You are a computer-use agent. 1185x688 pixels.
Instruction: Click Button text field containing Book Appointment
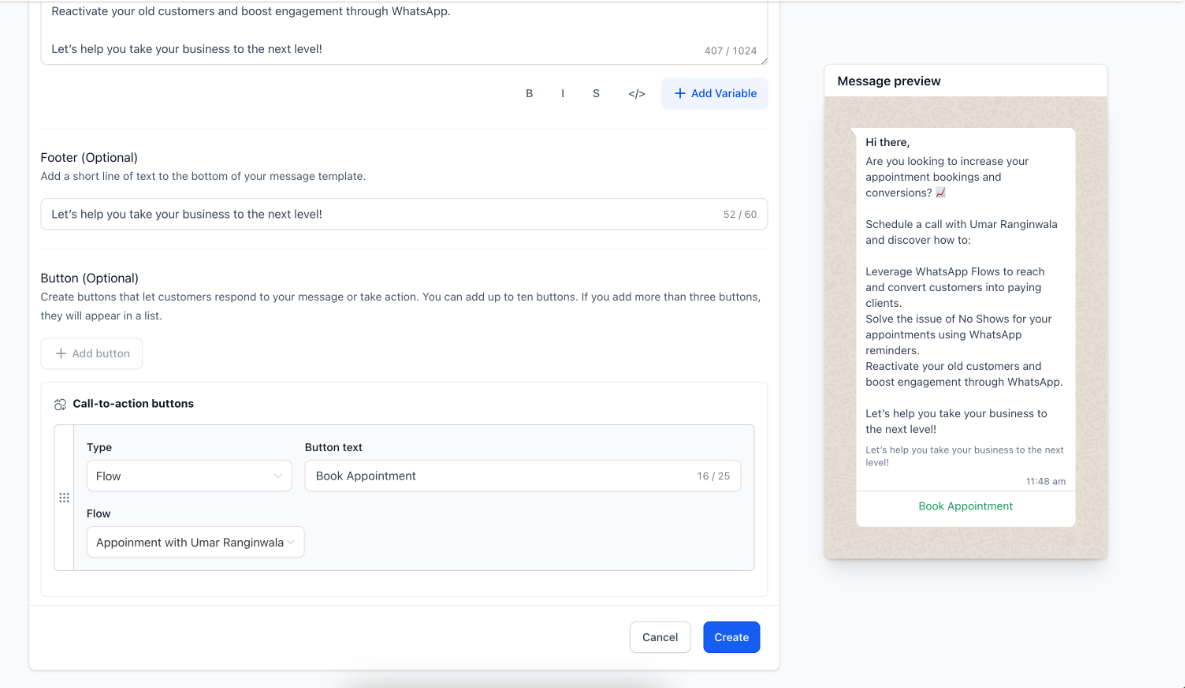(x=500, y=476)
